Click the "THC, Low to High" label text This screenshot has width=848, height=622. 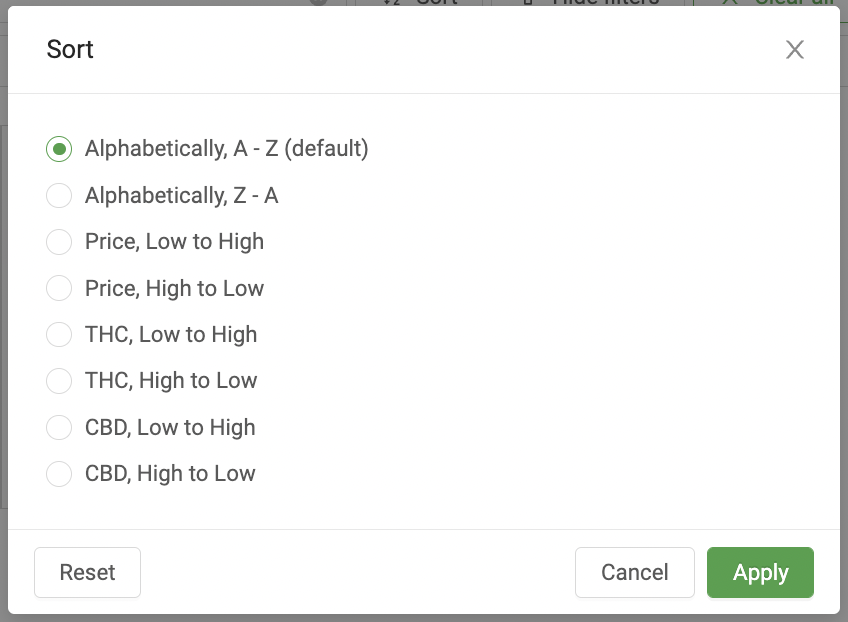[x=171, y=335]
